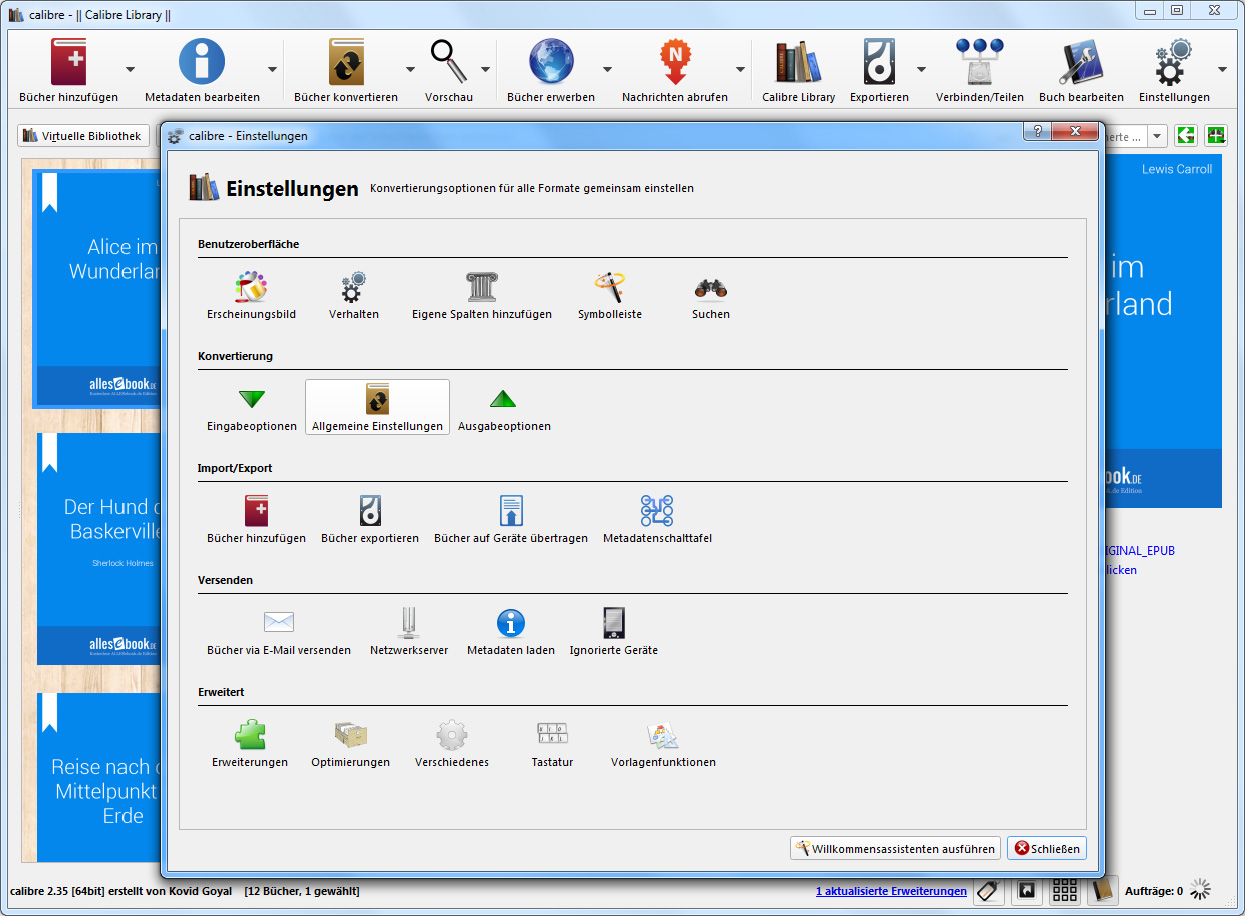Open Bücher via E-Mail versenden
This screenshot has width=1245, height=916.
coord(279,632)
